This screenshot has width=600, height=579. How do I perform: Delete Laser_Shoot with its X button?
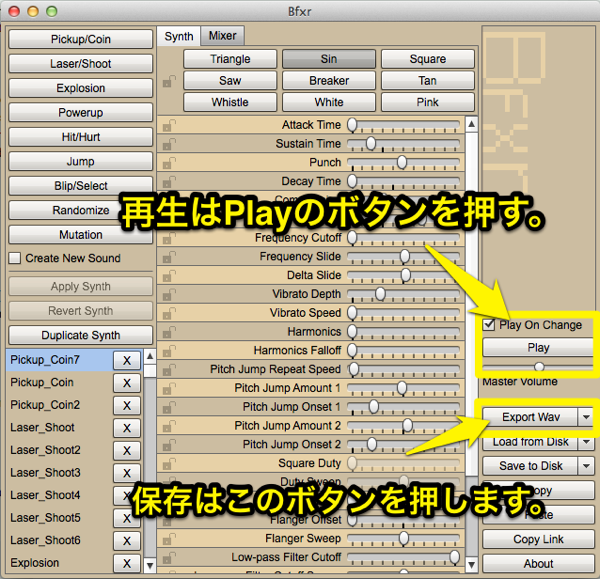[x=127, y=428]
